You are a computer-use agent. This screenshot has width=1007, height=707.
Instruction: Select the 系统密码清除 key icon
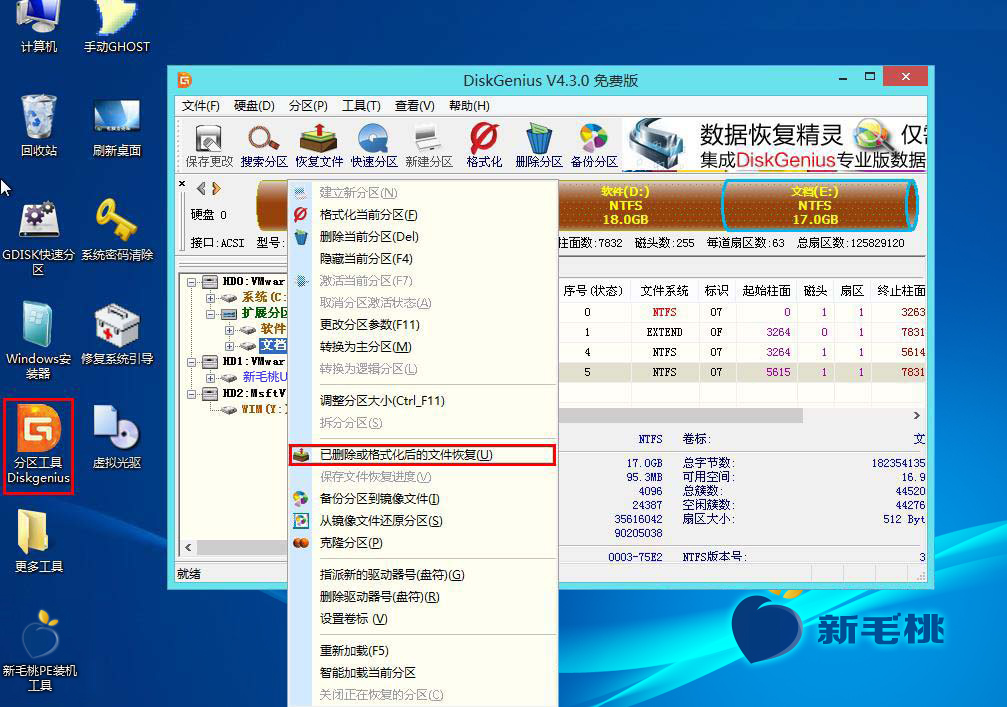pyautogui.click(x=117, y=230)
